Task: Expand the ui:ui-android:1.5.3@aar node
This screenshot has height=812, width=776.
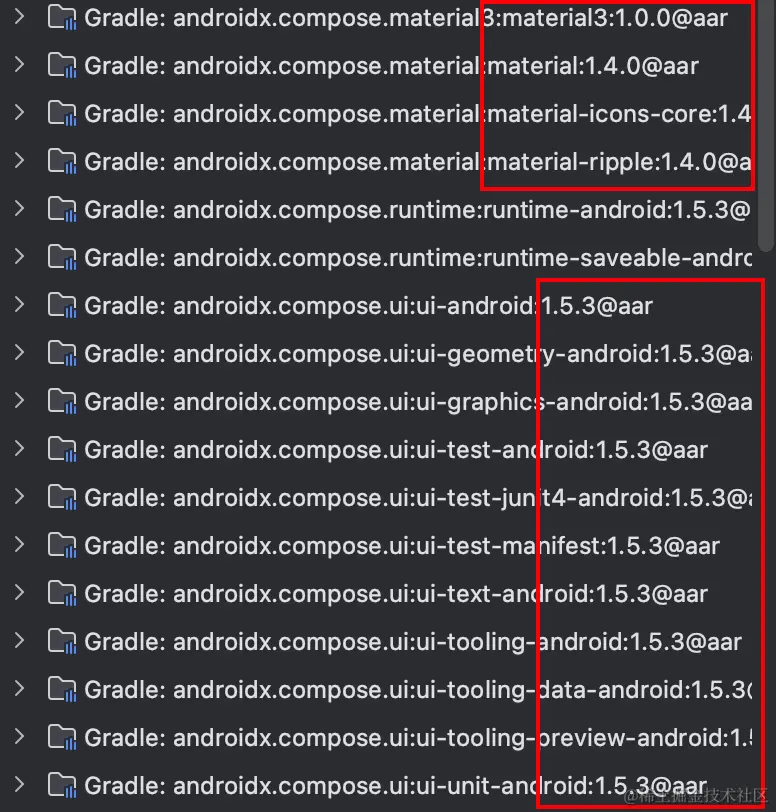Action: tap(19, 304)
